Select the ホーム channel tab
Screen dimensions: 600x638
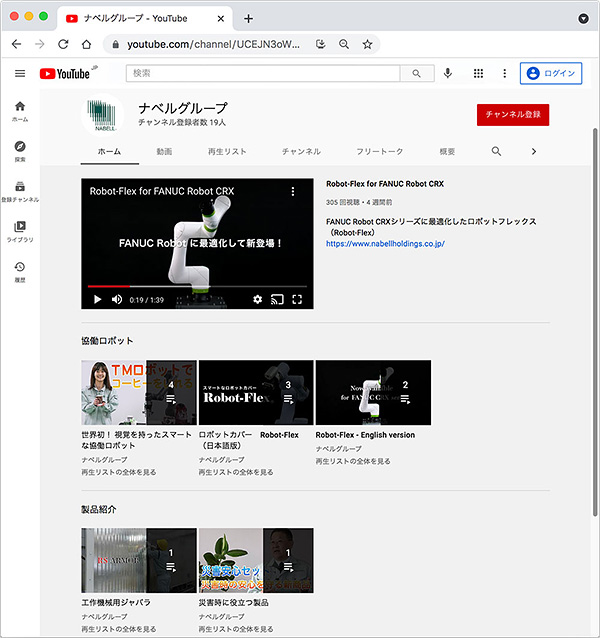pos(109,152)
